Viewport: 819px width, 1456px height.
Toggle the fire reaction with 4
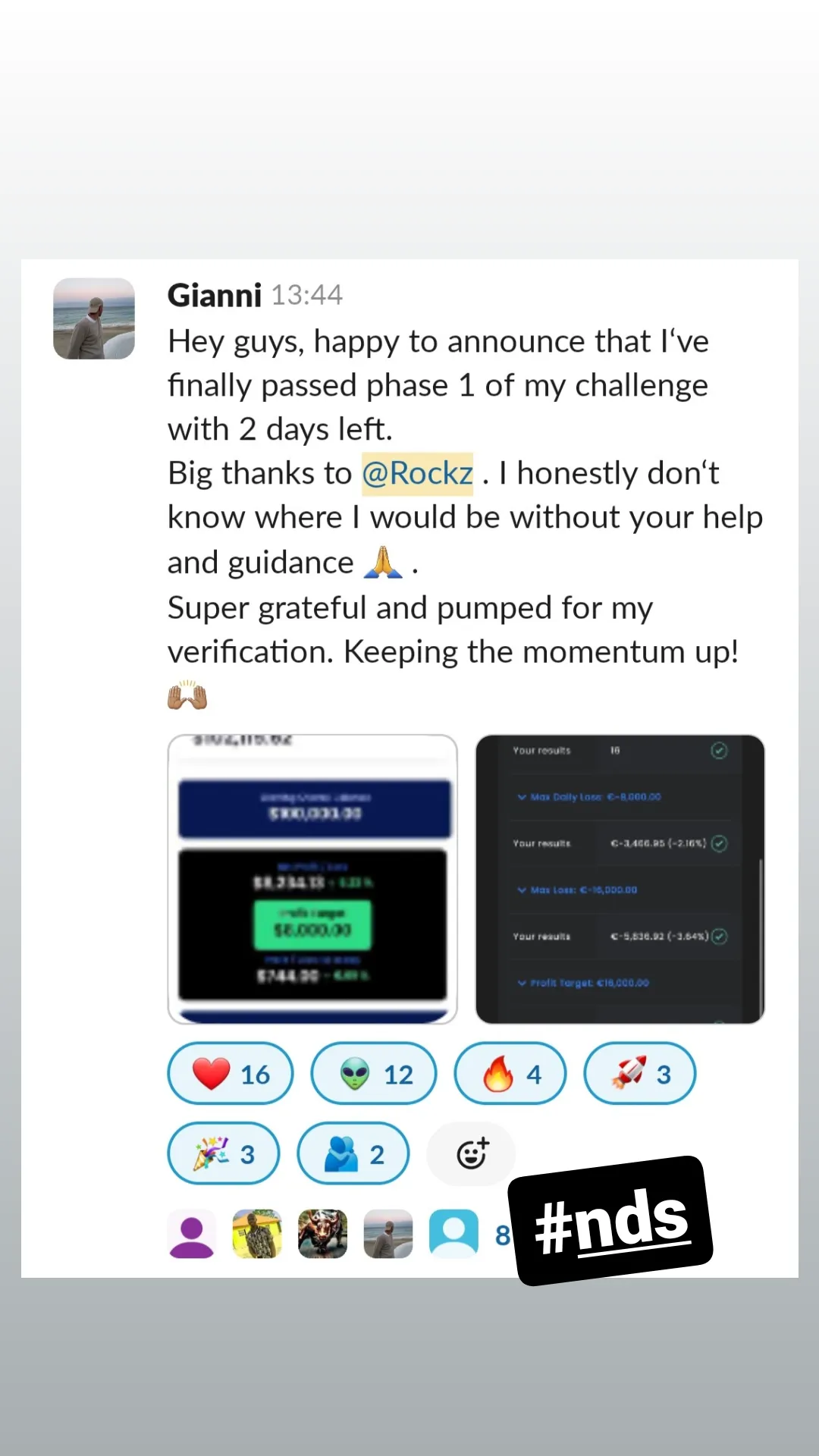tap(510, 1073)
